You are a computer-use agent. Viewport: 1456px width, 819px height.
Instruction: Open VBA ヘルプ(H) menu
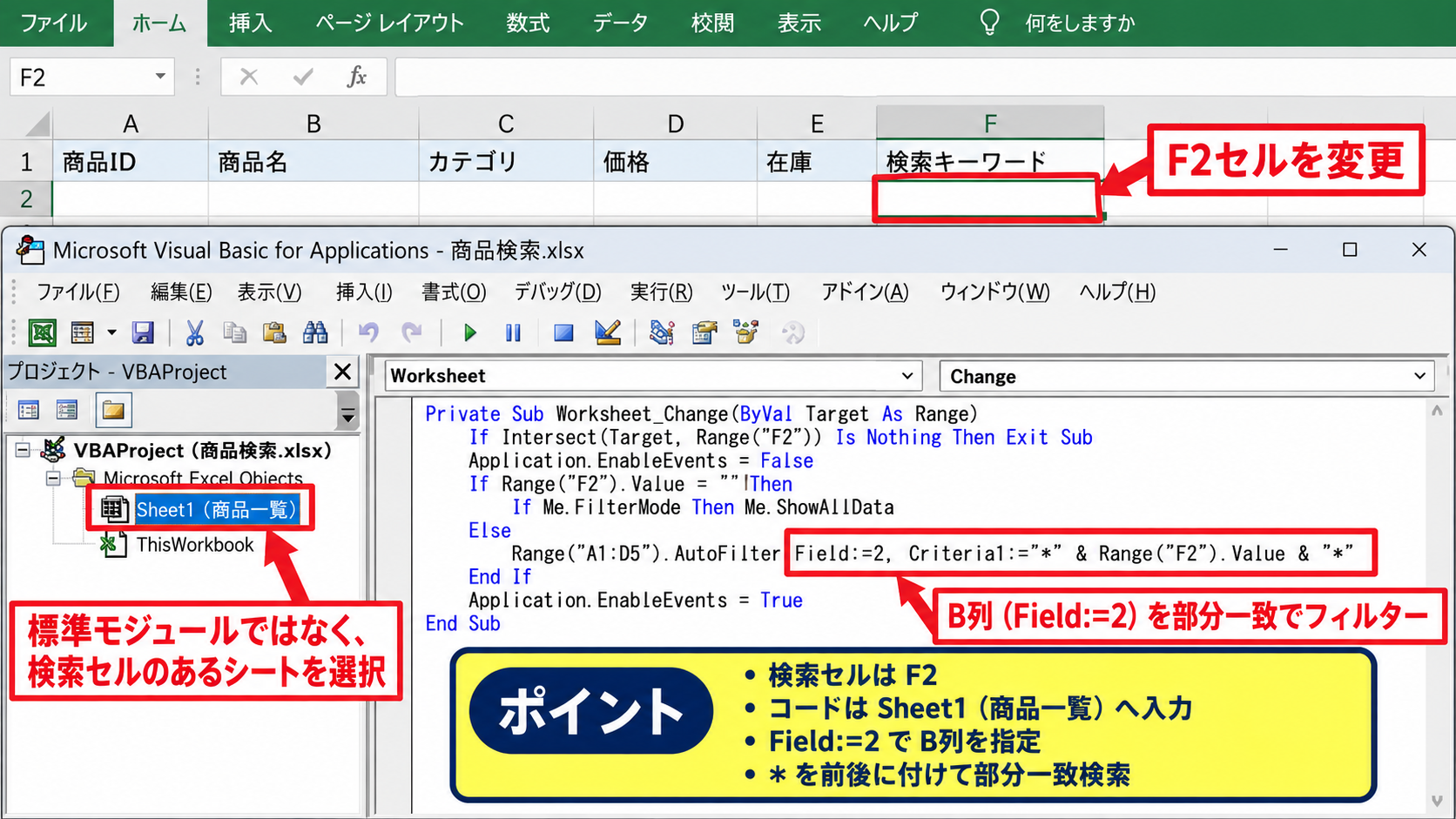coord(1117,292)
